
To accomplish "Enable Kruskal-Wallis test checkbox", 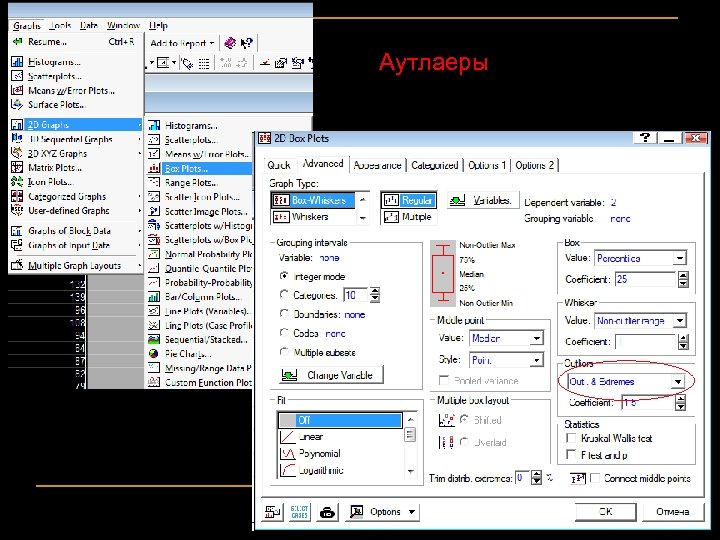I will tap(571, 438).
